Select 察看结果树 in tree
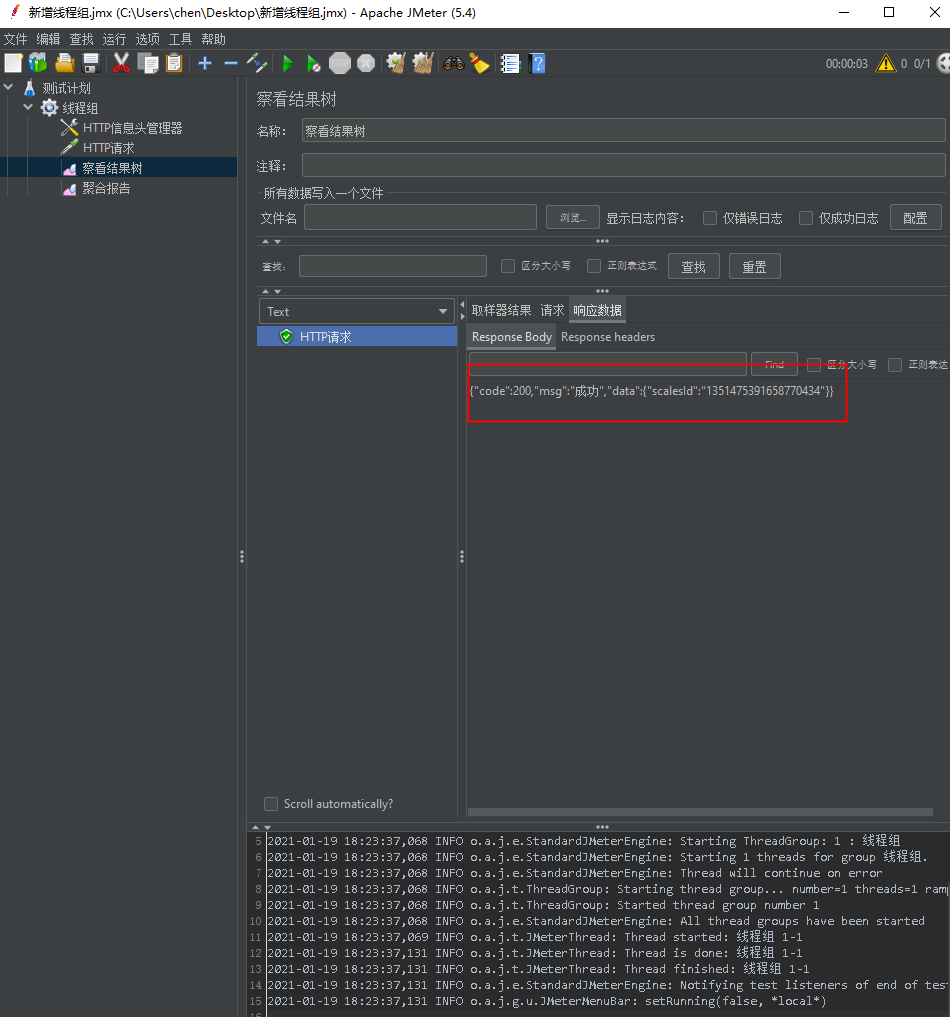Image resolution: width=950 pixels, height=1017 pixels. coord(112,168)
